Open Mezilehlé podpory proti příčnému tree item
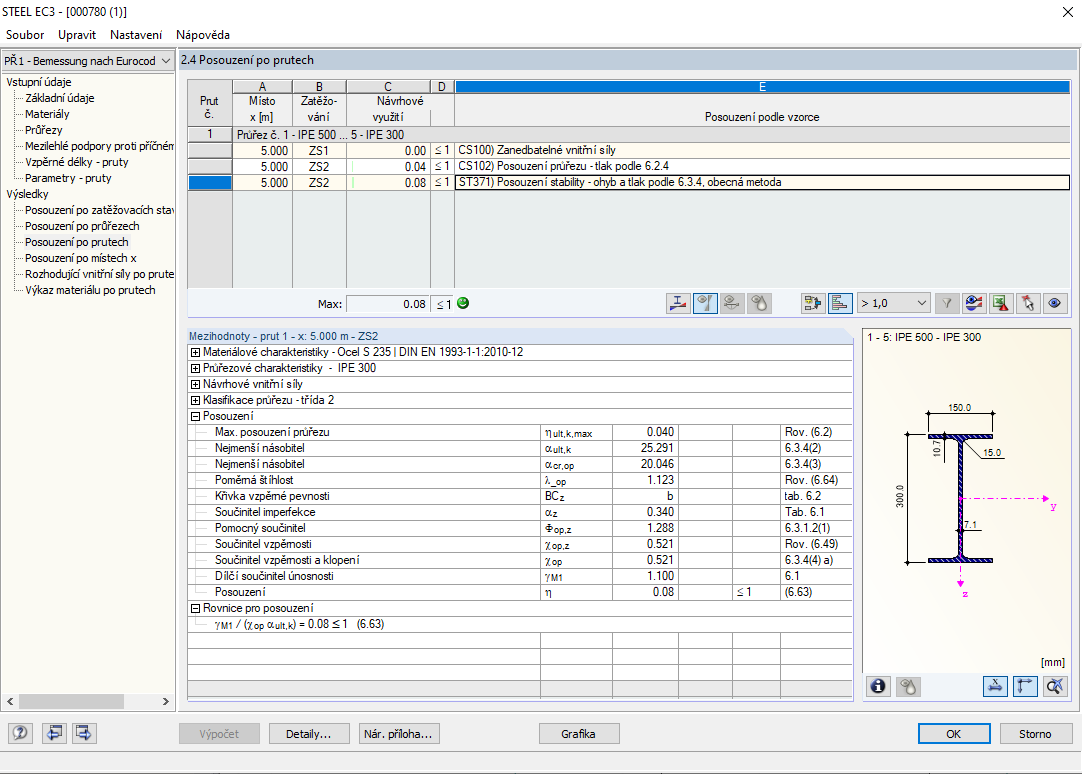The image size is (1082, 774). pyautogui.click(x=99, y=146)
